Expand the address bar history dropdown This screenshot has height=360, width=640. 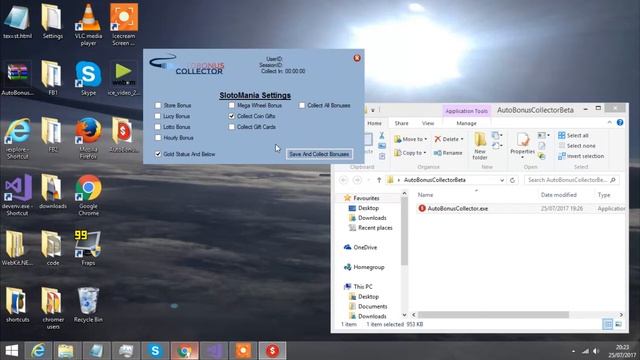coord(502,180)
